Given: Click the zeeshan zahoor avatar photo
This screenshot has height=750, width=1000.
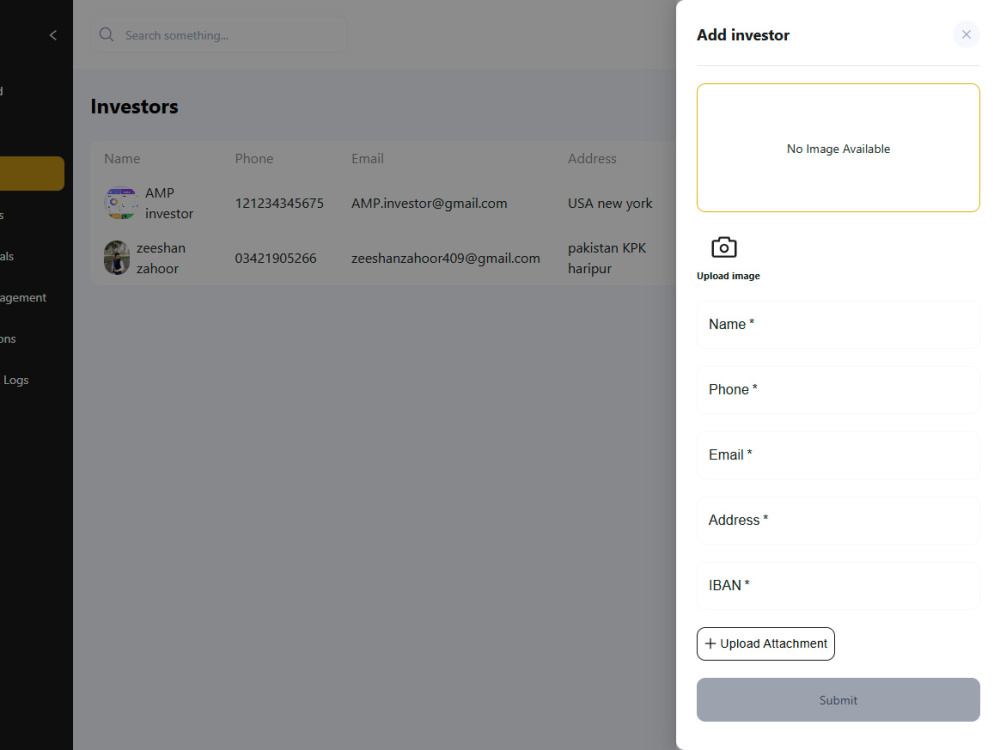Looking at the screenshot, I should 117,258.
